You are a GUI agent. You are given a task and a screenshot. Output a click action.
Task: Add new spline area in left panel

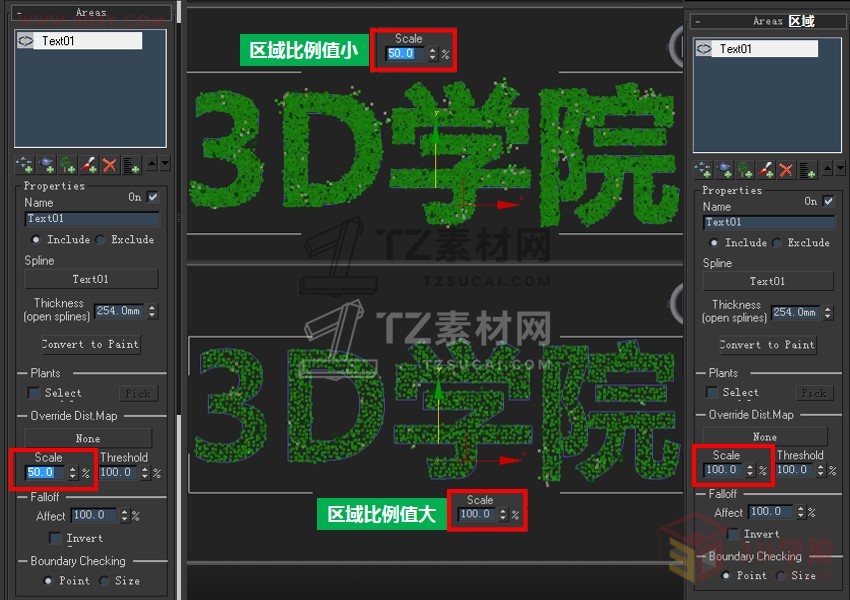pos(25,164)
